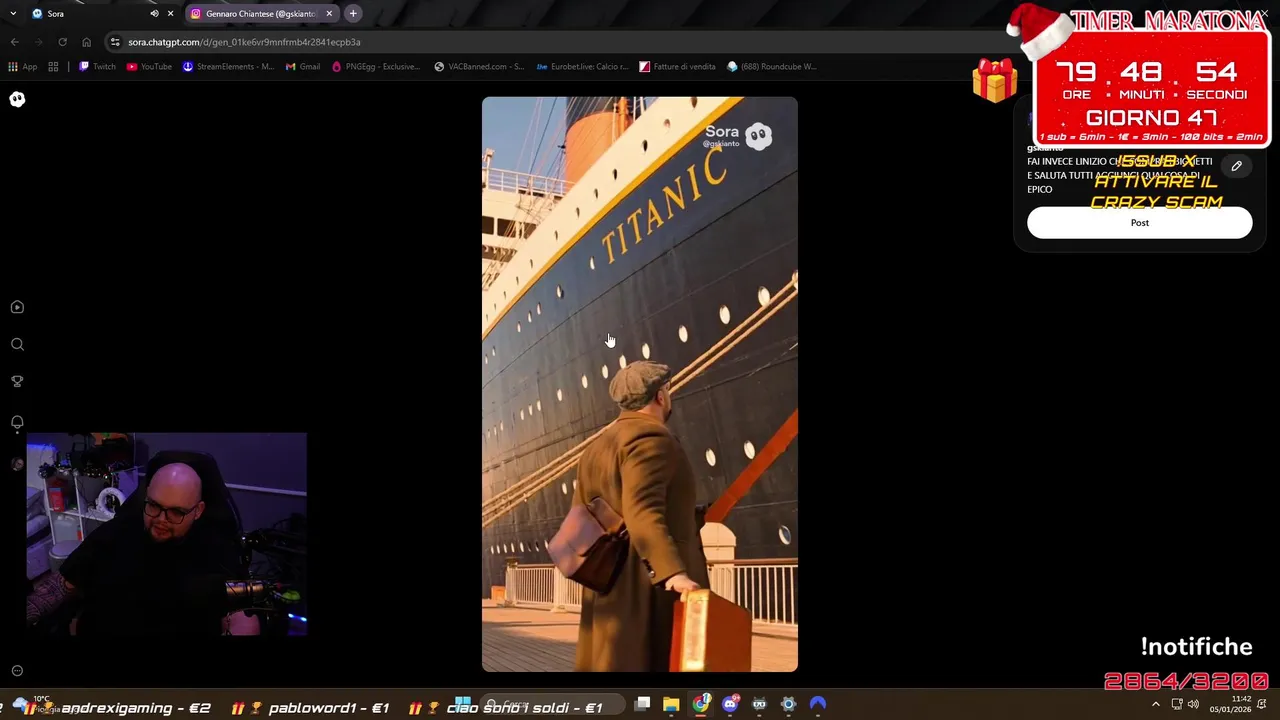
Task: Close the Gennaro Chiantese tab
Action: (x=329, y=14)
